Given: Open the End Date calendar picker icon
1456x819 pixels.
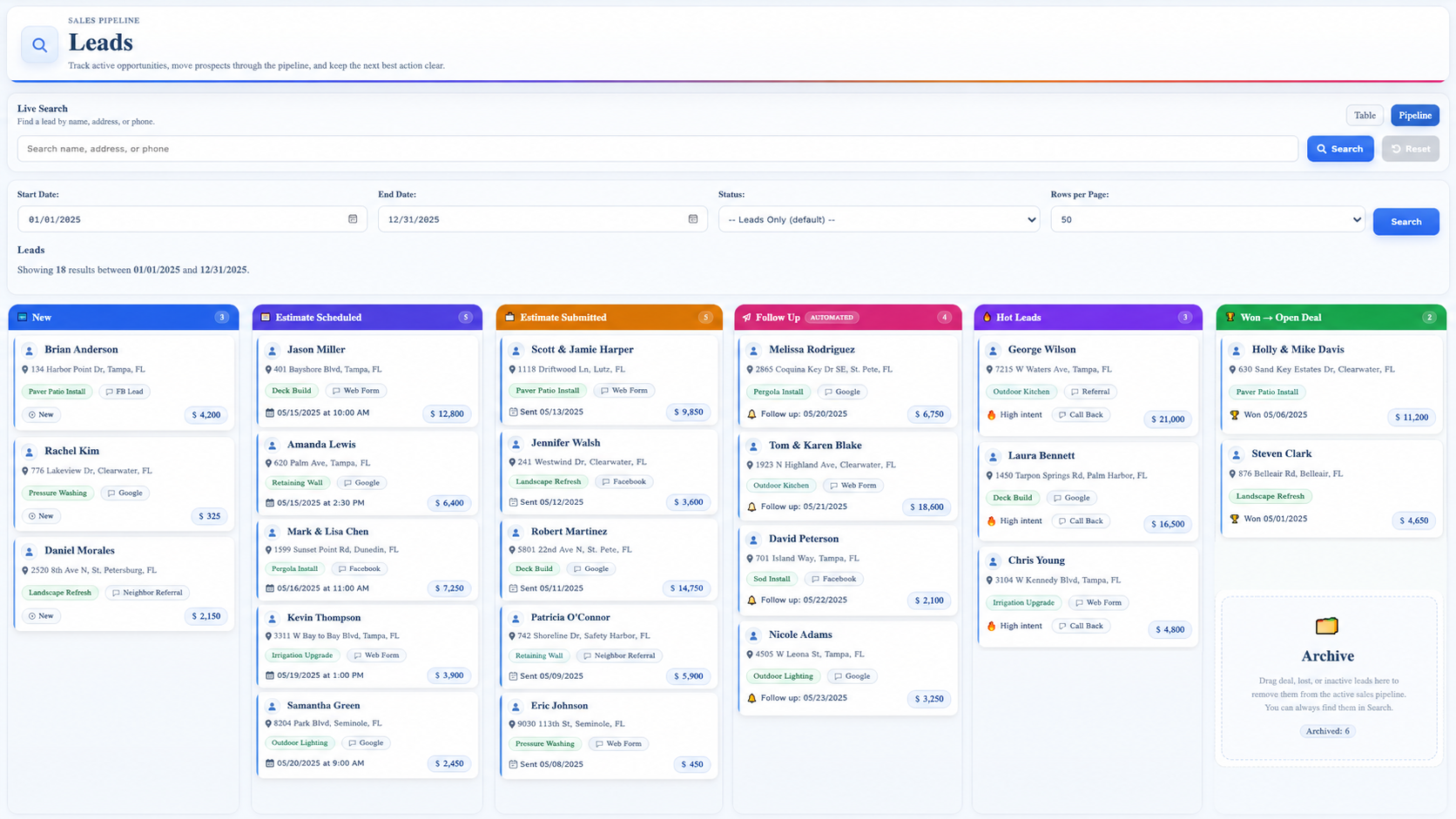Looking at the screenshot, I should point(693,219).
